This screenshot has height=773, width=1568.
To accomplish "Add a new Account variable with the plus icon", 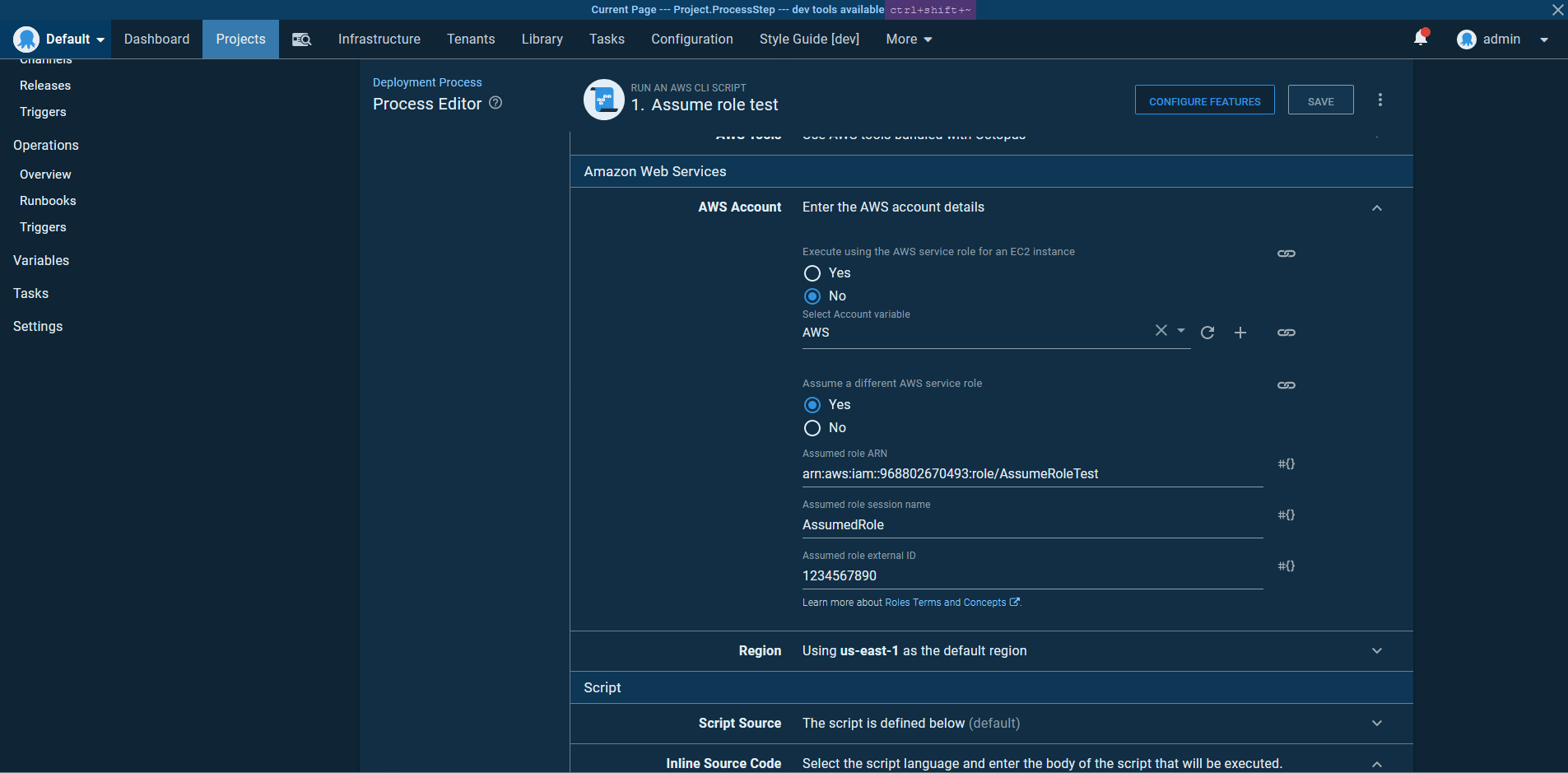I will pyautogui.click(x=1240, y=333).
